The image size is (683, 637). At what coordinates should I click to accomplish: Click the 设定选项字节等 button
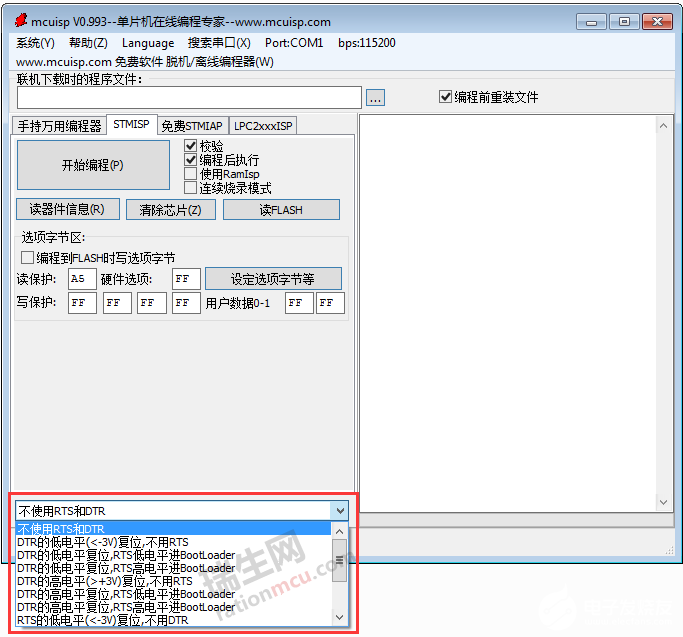[273, 279]
